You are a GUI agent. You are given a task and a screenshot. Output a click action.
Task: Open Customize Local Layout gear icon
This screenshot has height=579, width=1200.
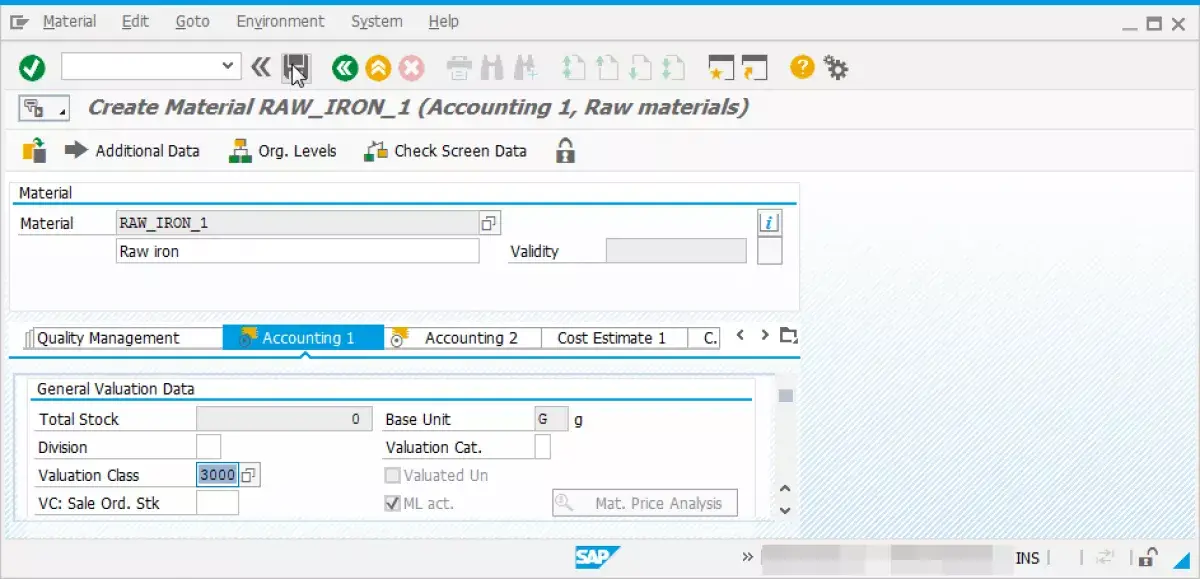835,68
